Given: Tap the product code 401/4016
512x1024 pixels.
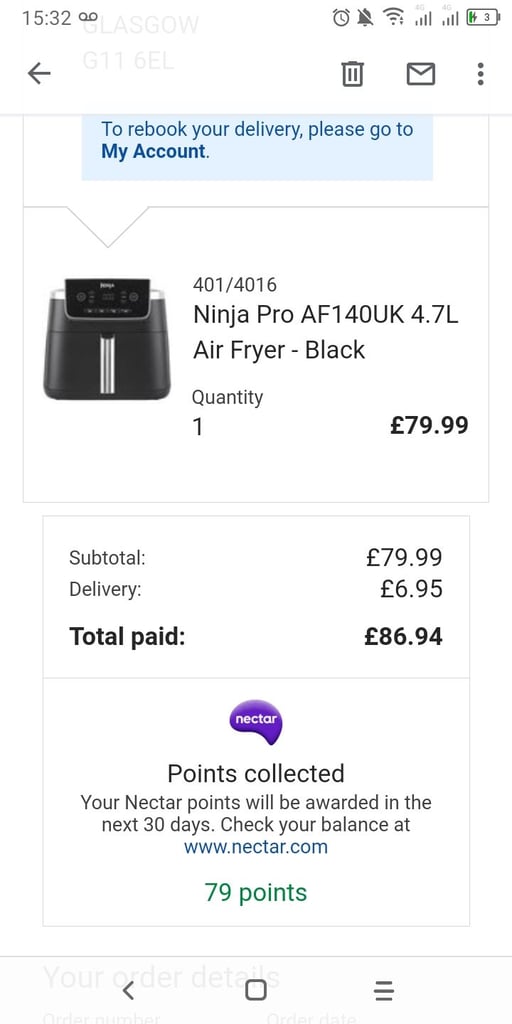Looking at the screenshot, I should click(x=235, y=285).
